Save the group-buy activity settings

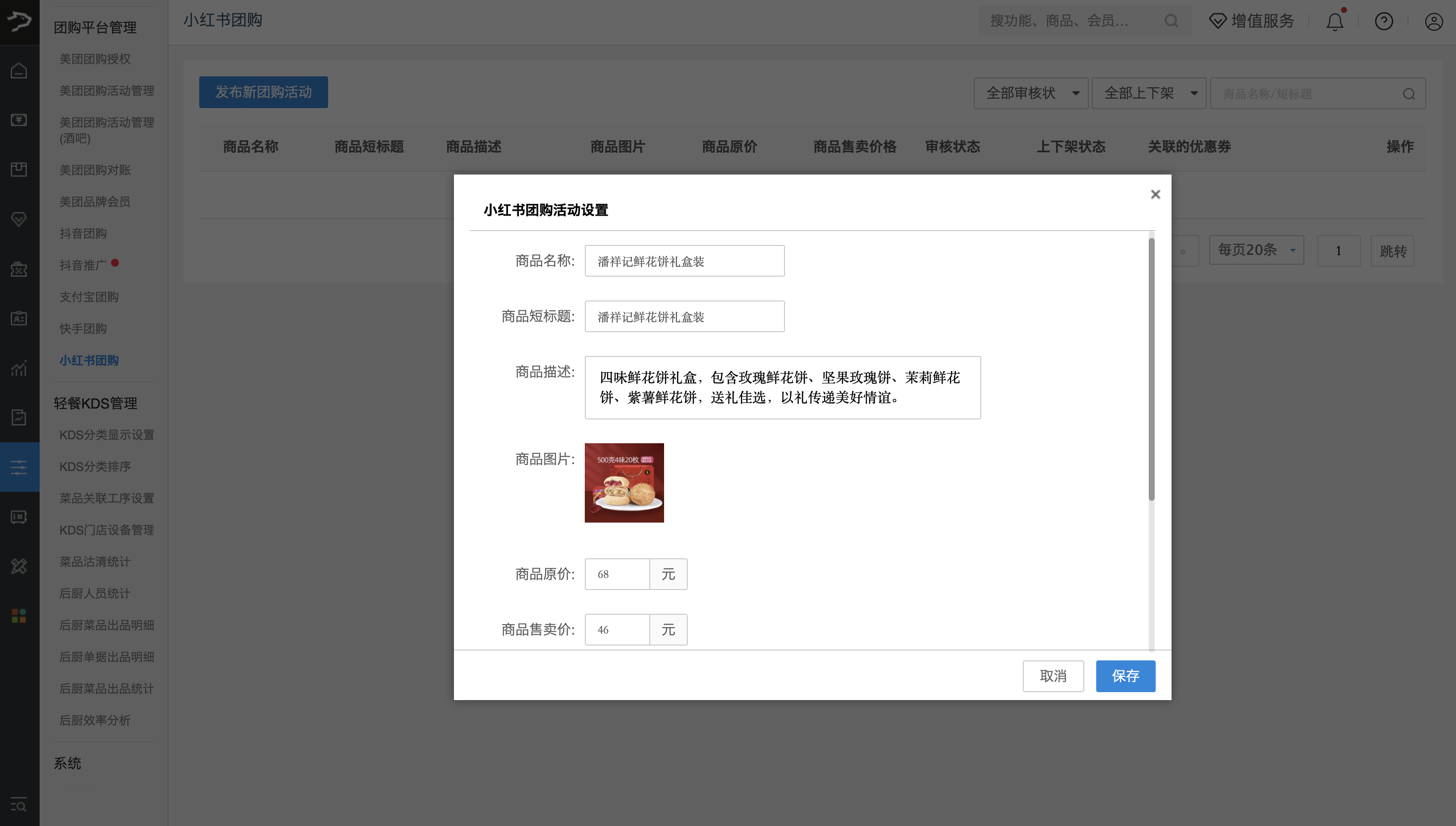pos(1125,676)
